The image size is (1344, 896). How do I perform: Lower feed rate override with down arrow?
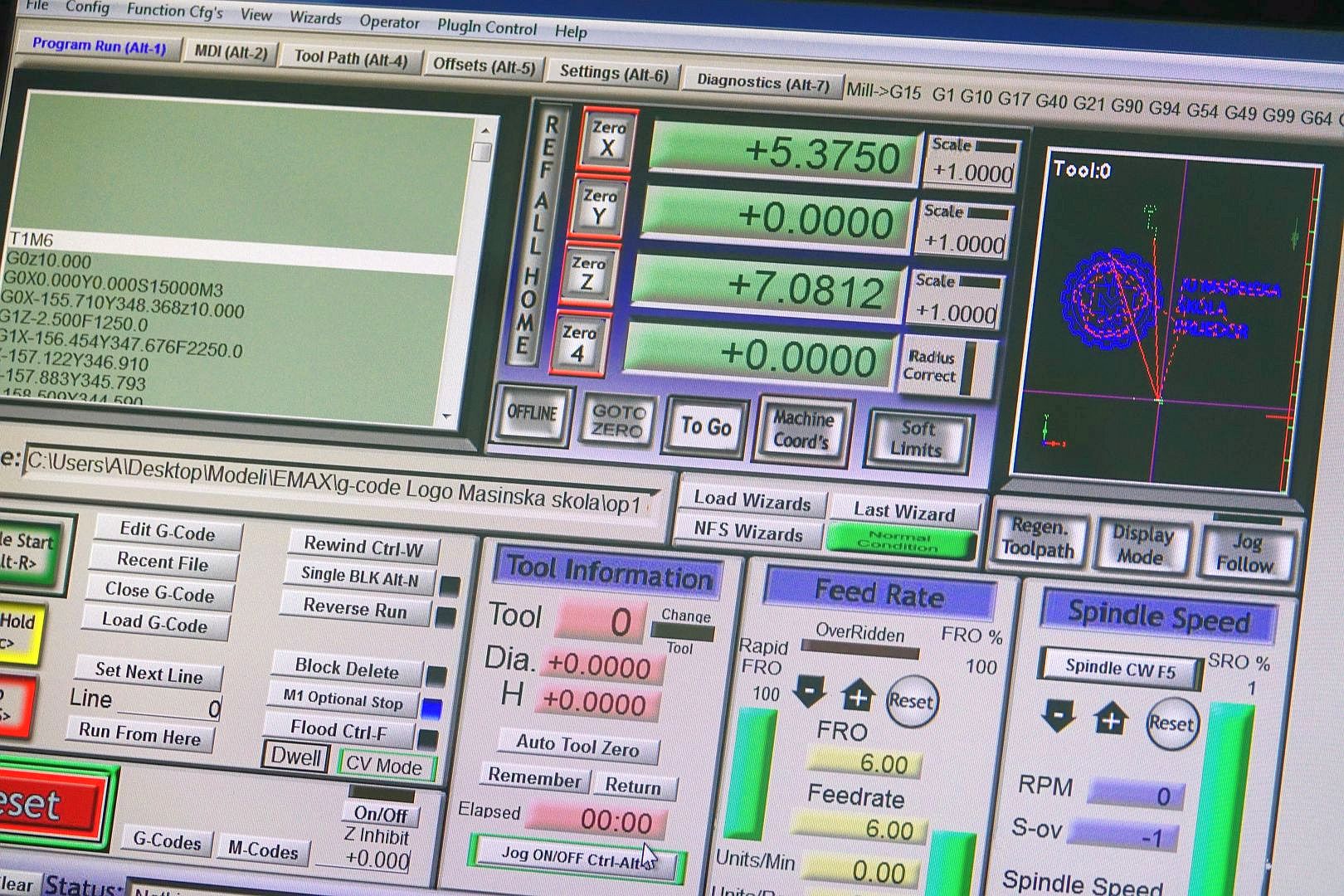point(809,691)
